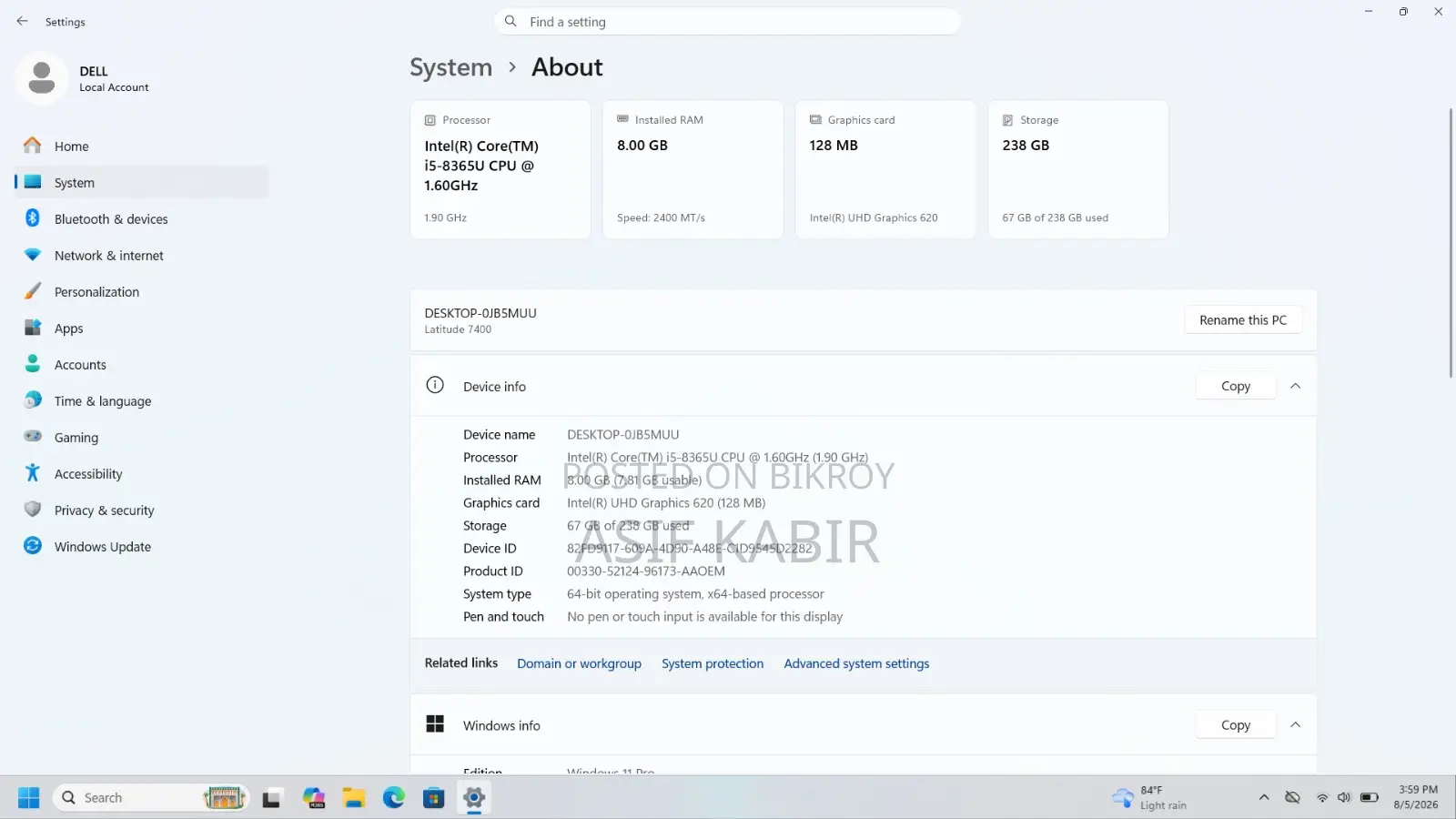Select the Product ID 00330-52124-96173-AAOEM
1456x819 pixels.
646,571
